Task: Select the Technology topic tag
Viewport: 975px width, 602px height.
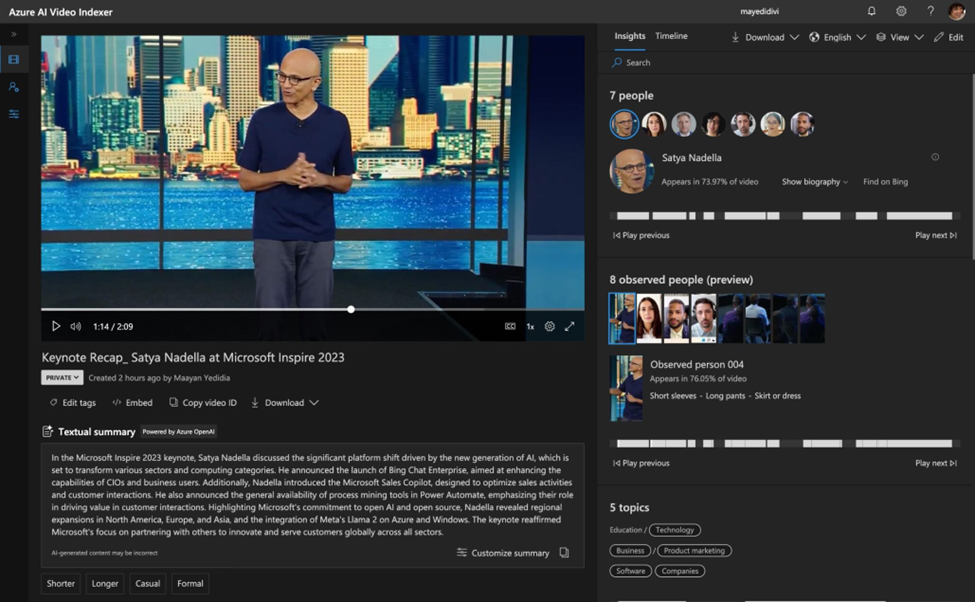Action: (675, 530)
